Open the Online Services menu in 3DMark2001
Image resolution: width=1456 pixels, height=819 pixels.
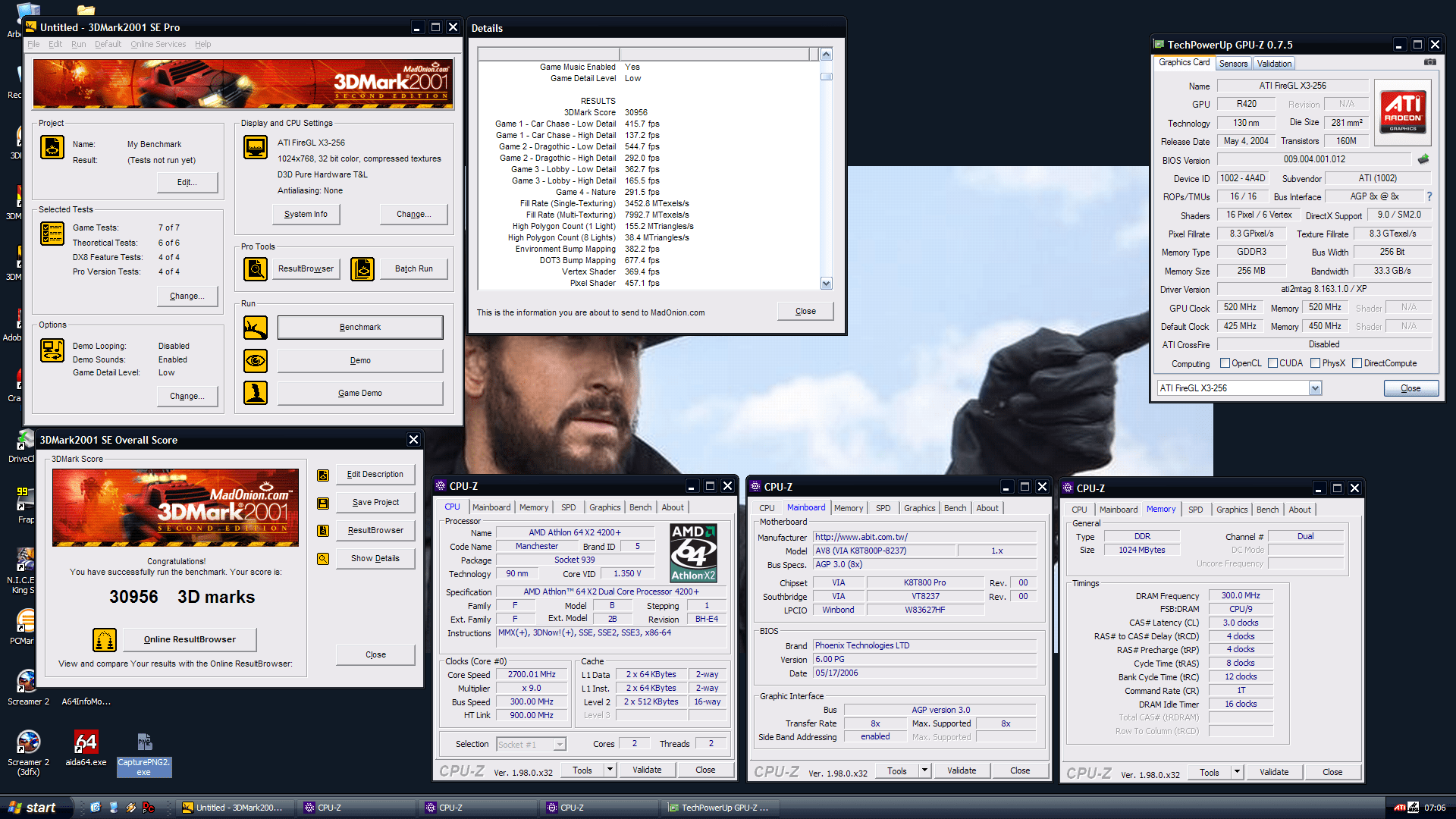pyautogui.click(x=158, y=44)
